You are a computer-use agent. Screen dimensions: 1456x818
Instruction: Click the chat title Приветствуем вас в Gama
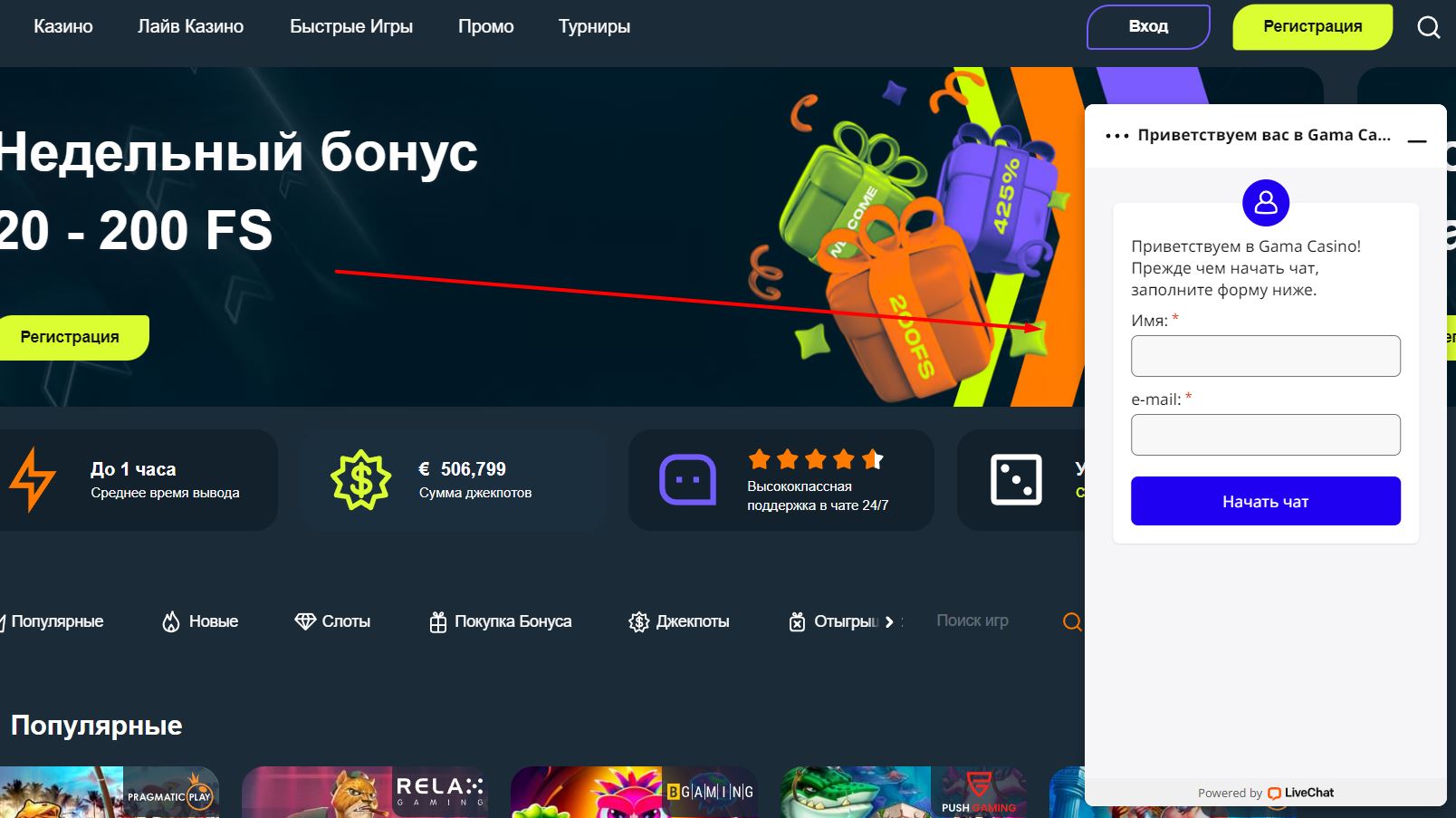[x=1264, y=135]
